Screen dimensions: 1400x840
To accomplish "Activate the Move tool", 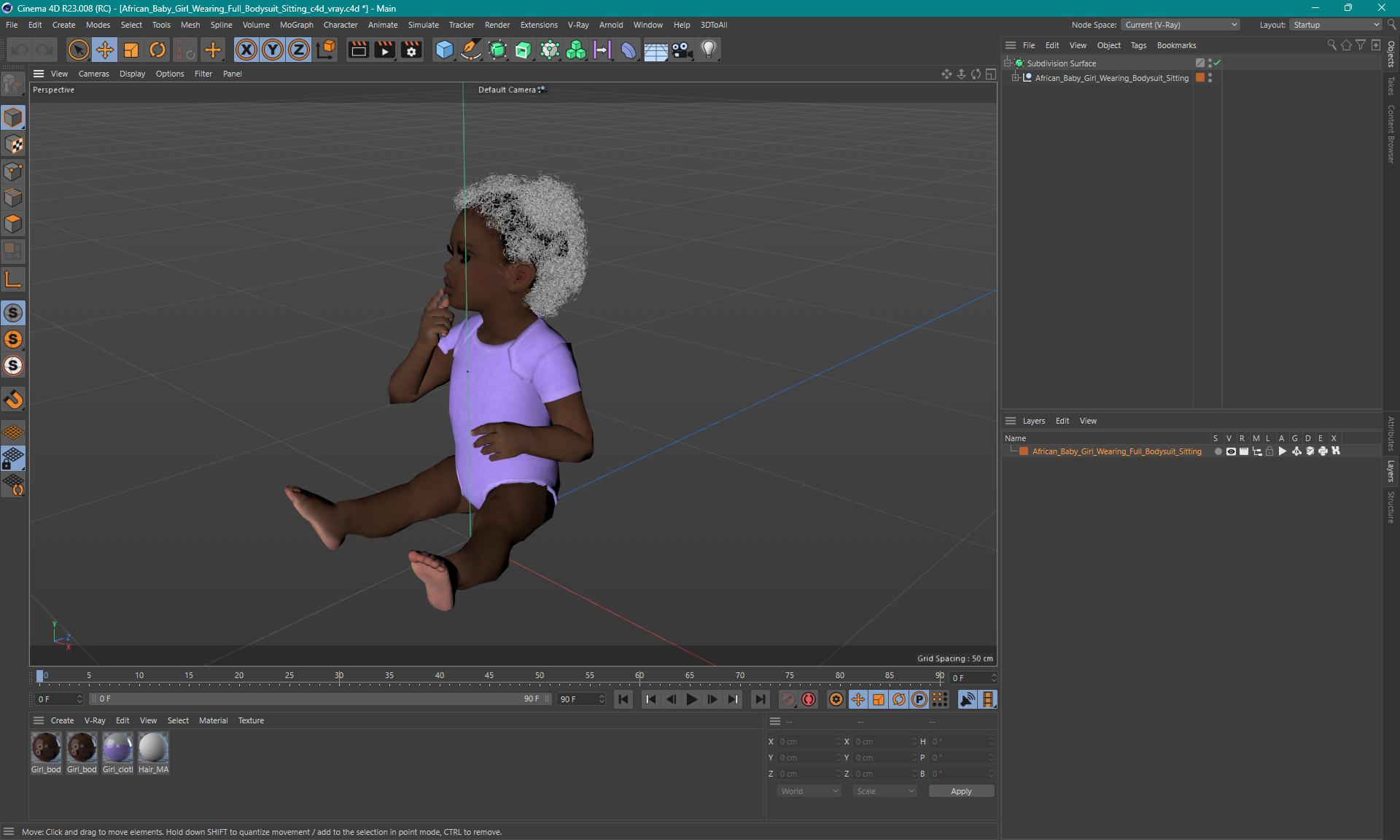I will [104, 50].
